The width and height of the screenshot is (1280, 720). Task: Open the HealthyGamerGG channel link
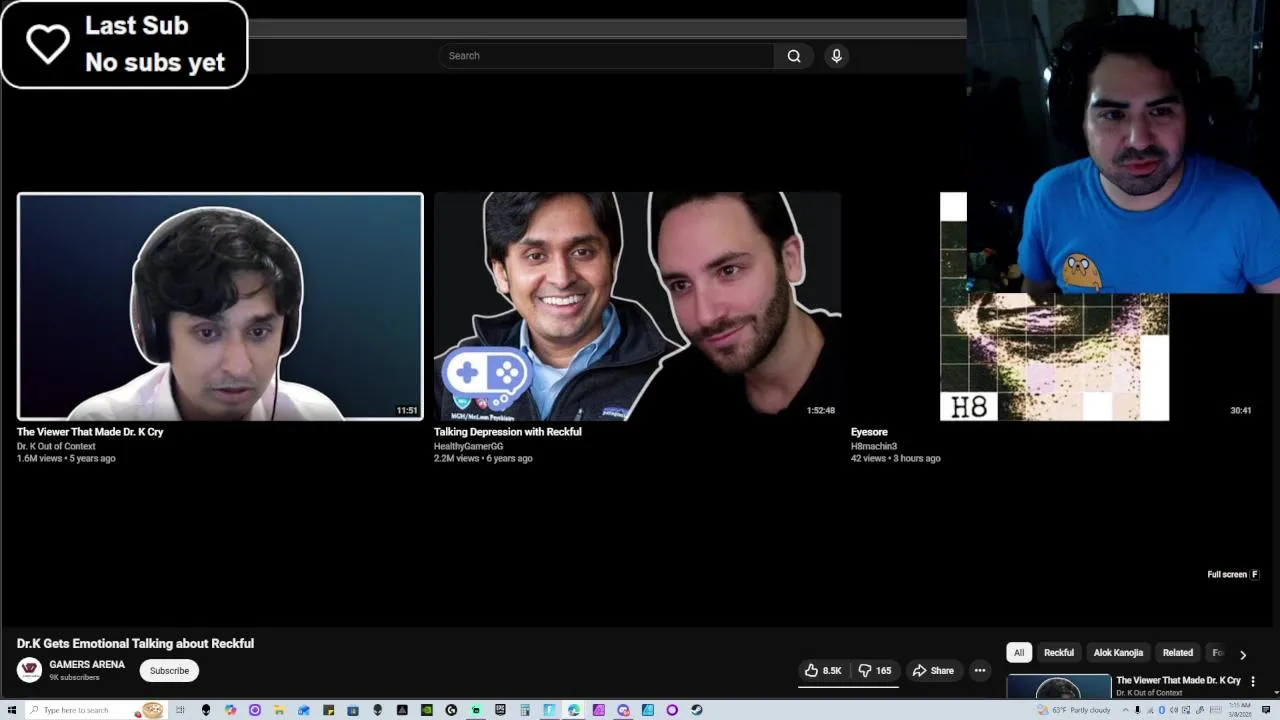pyautogui.click(x=468, y=446)
